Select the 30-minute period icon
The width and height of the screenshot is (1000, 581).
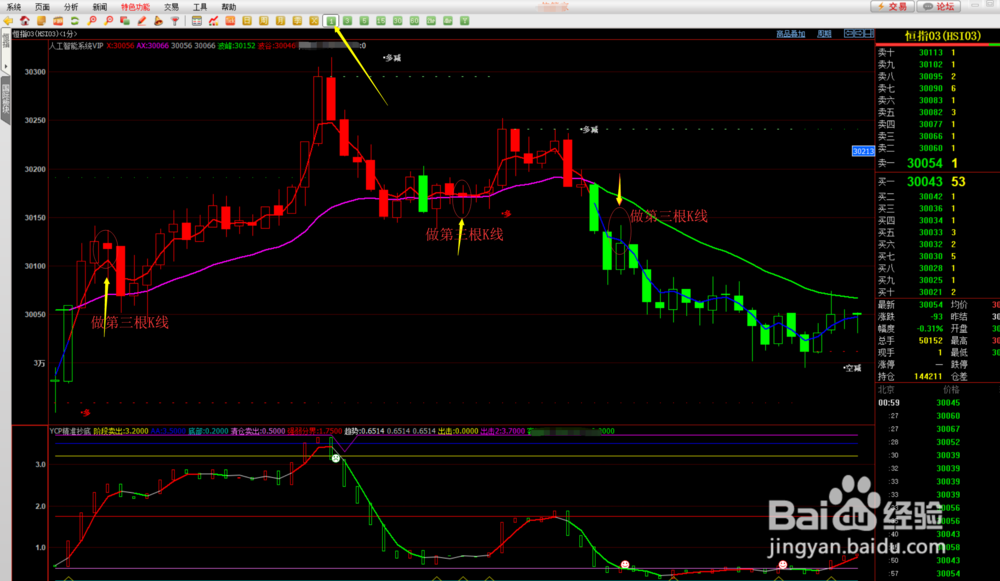397,21
